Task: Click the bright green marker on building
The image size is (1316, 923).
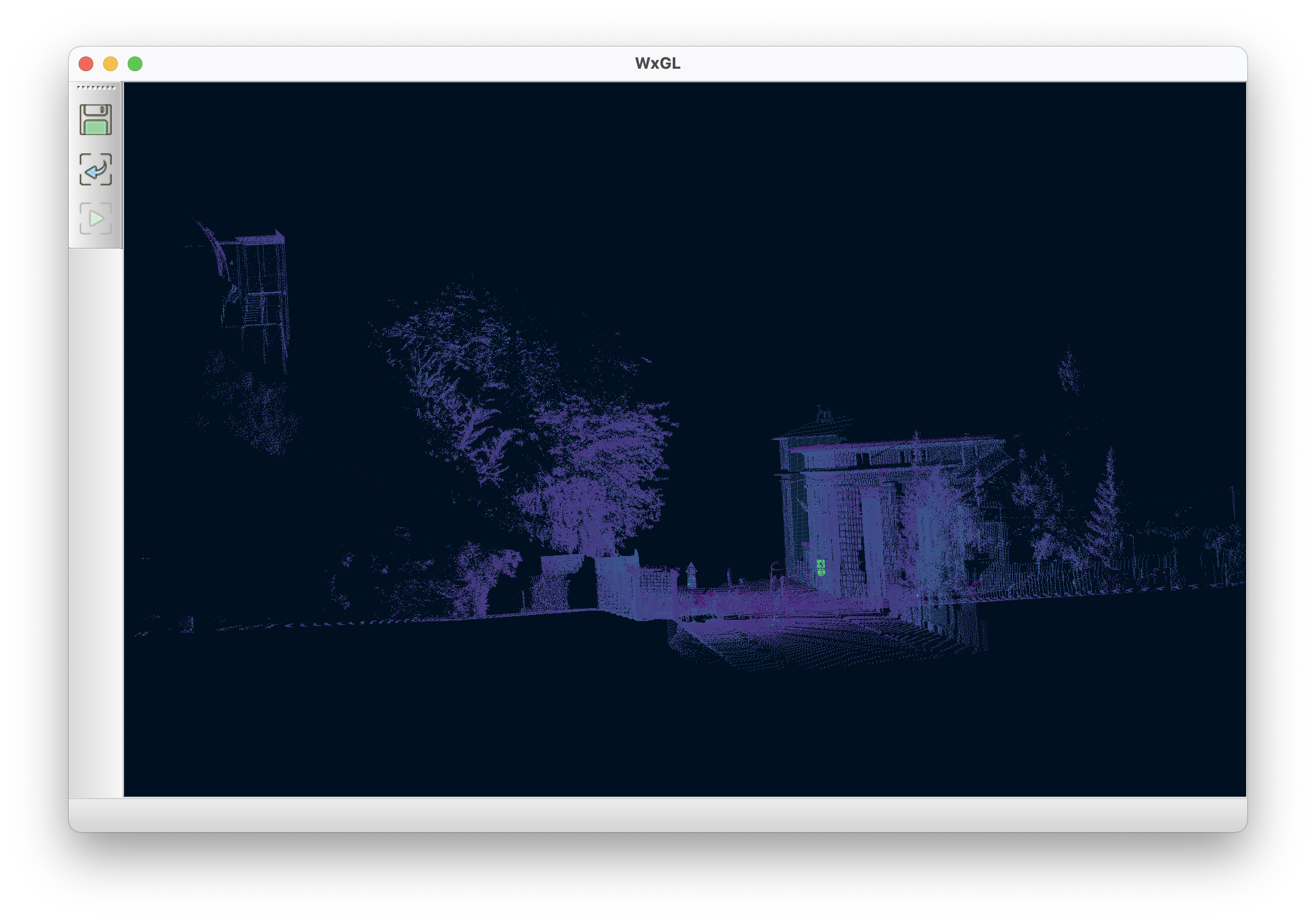Action: point(821,568)
